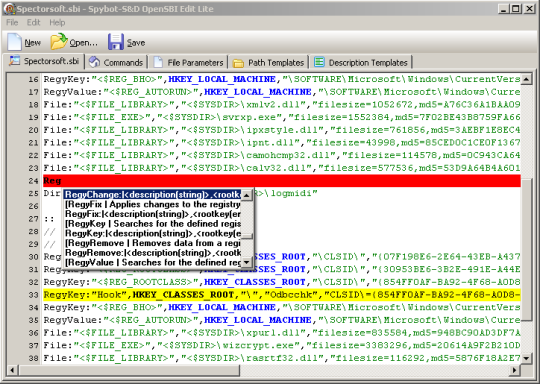Click line 36 xpurl.dll File entry

282,333
